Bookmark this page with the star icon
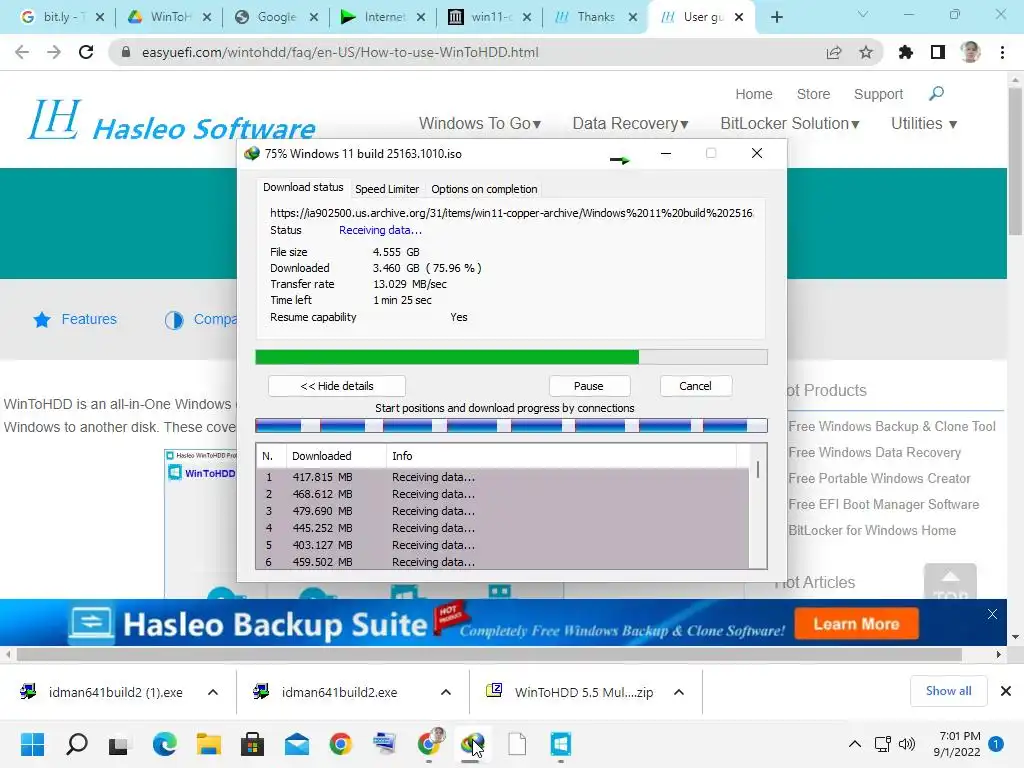This screenshot has height=768, width=1024. coord(866,52)
